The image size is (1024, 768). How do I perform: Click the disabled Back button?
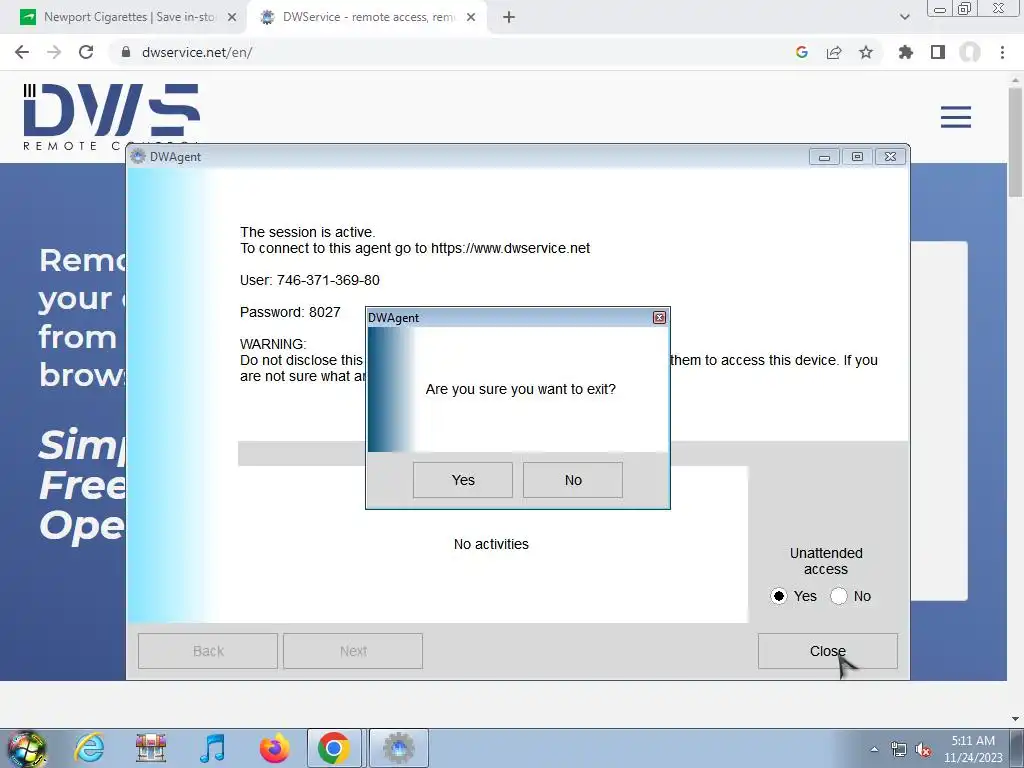coord(208,651)
